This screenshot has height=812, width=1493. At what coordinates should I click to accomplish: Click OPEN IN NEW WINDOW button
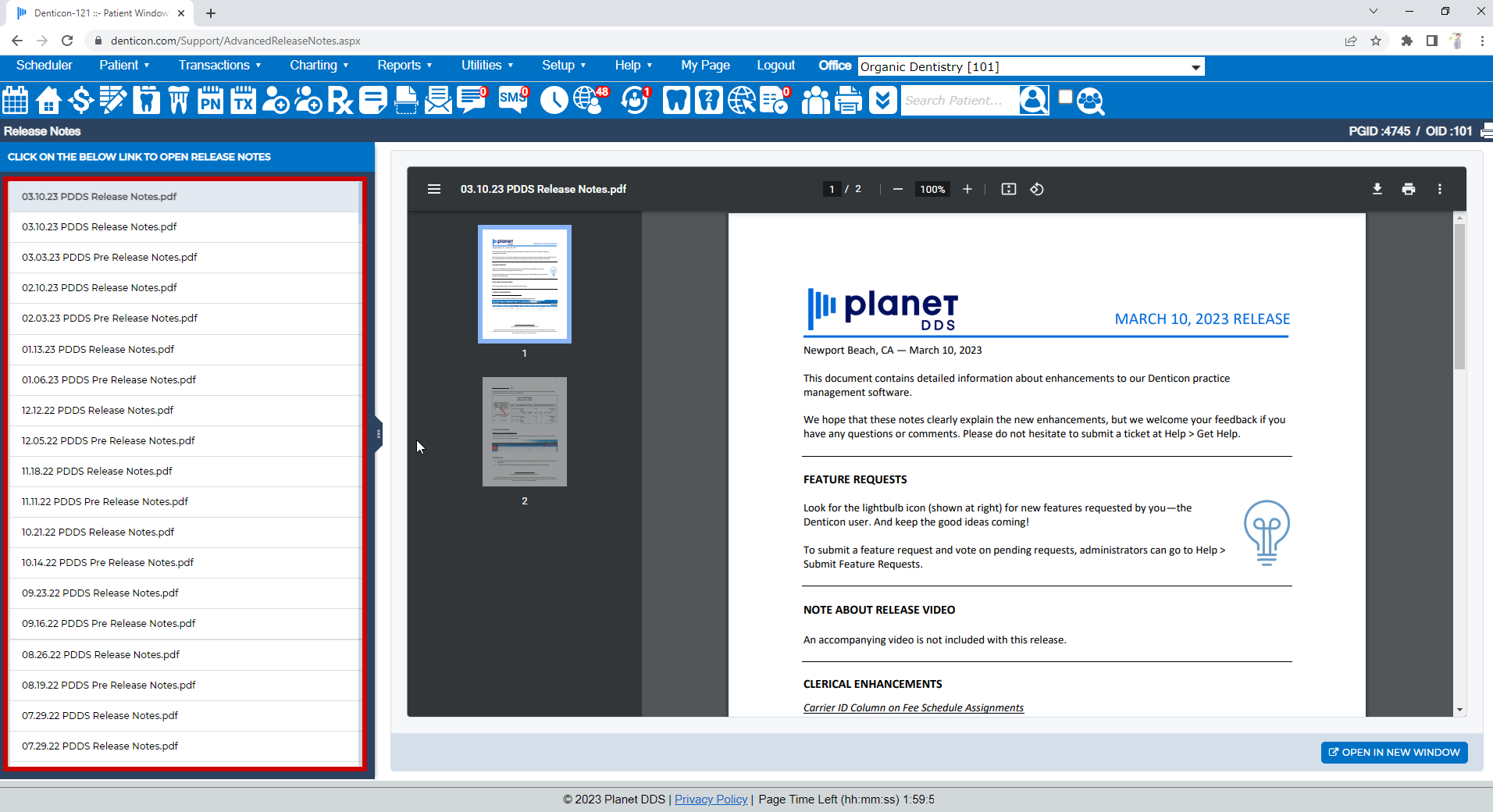(x=1394, y=753)
